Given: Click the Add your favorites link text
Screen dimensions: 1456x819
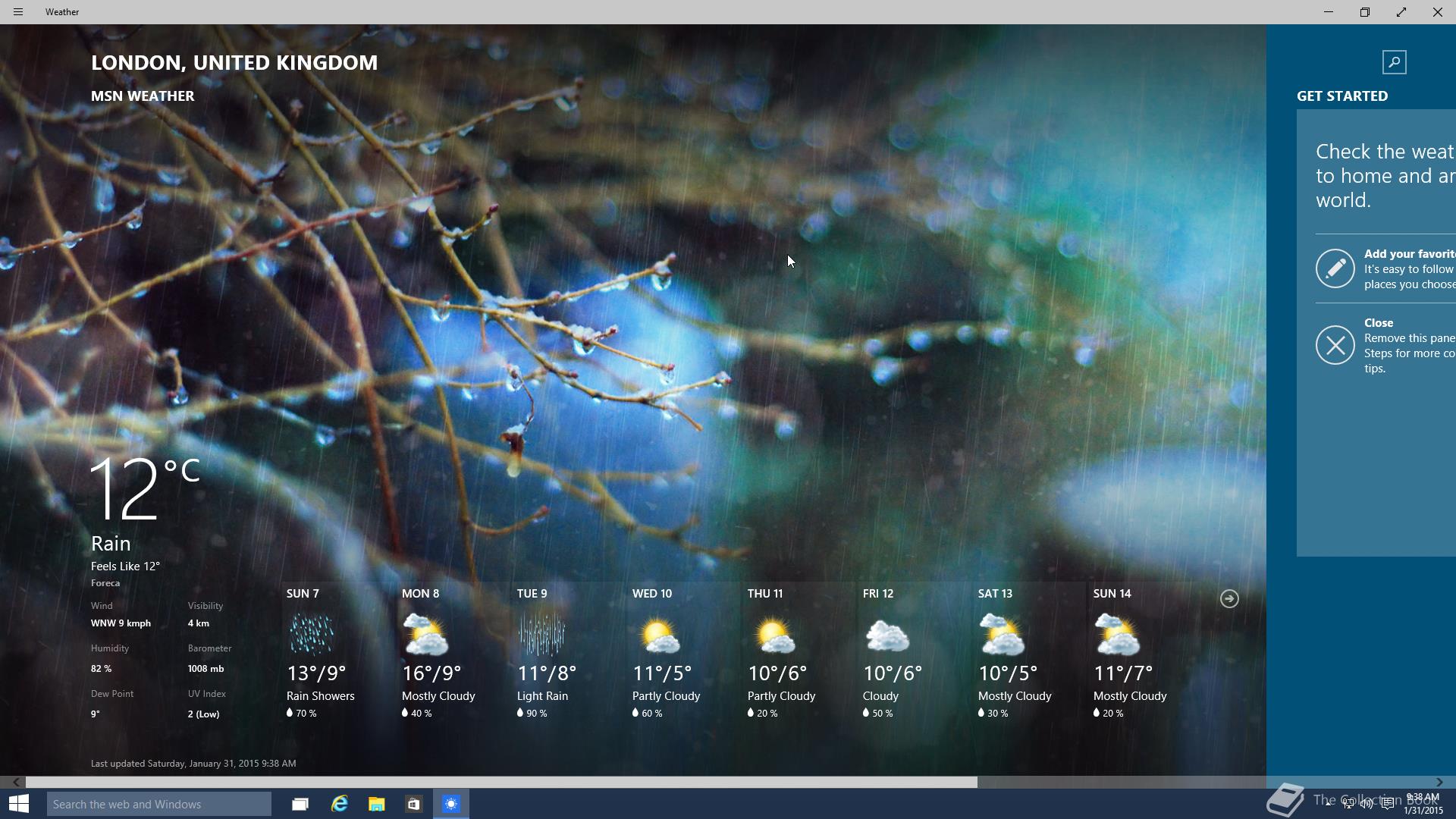Looking at the screenshot, I should (x=1409, y=254).
